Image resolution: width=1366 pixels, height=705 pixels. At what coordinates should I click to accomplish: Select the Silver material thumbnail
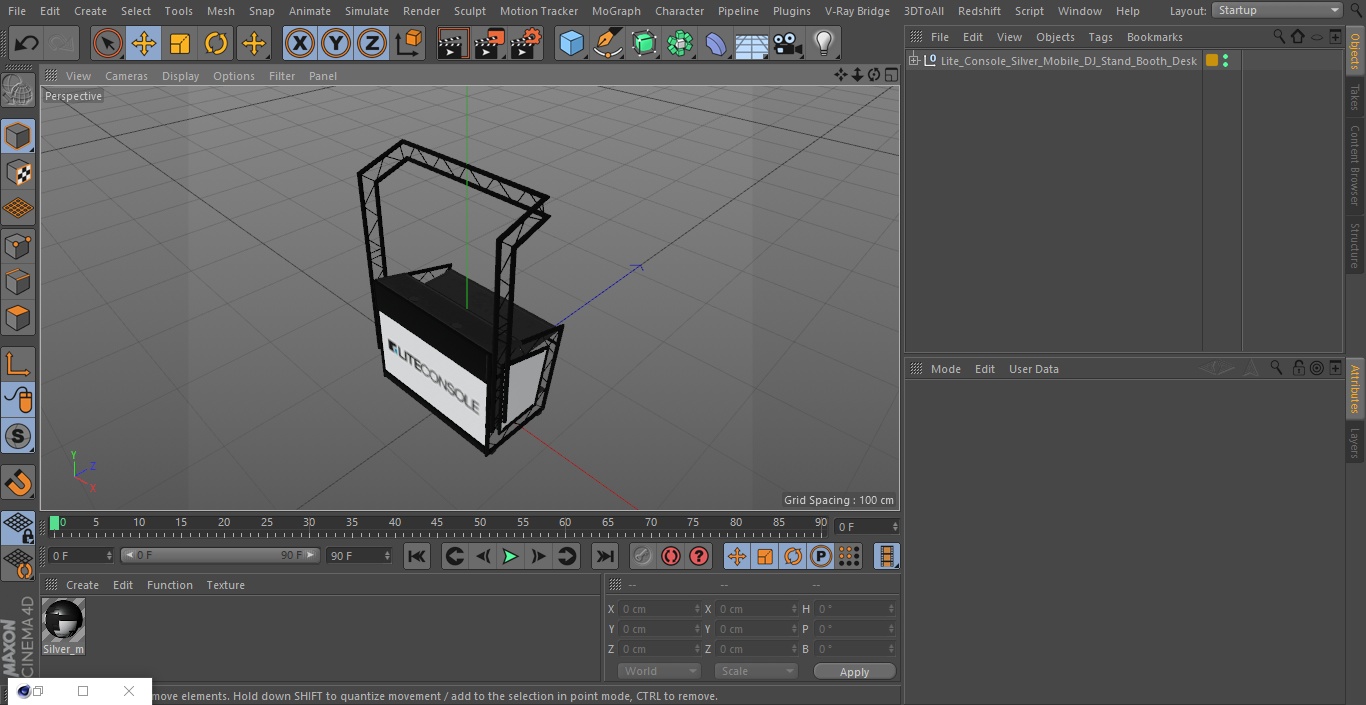64,621
